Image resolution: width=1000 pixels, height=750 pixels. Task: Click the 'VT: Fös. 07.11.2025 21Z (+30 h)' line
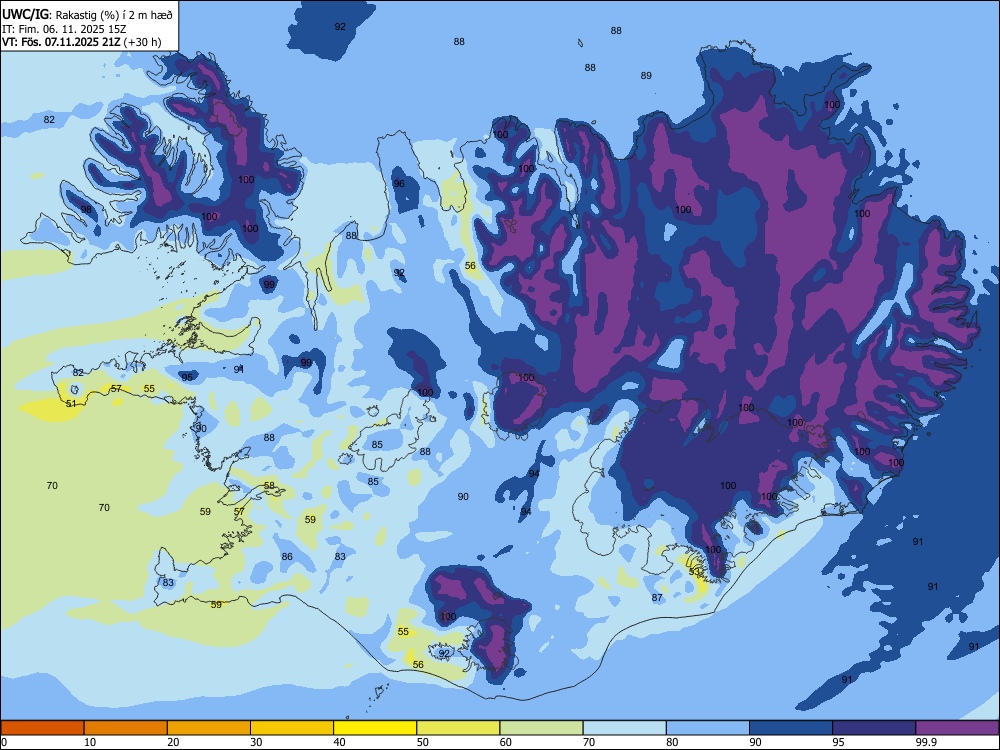tap(82, 43)
